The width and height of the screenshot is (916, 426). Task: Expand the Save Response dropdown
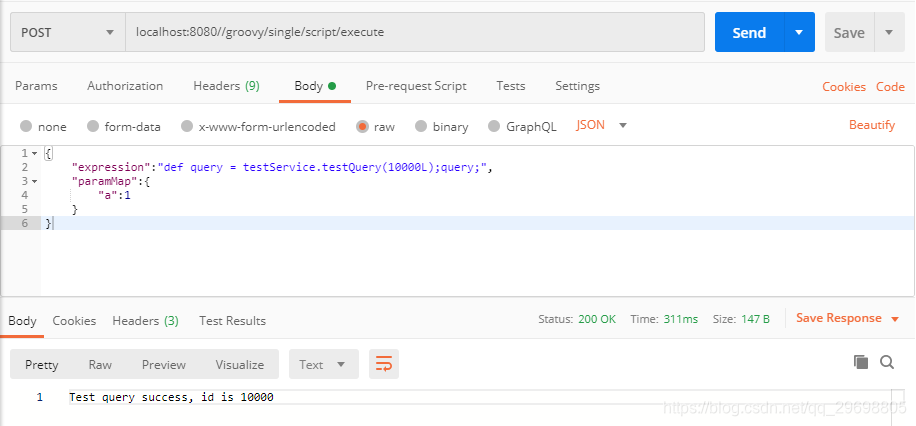[895, 318]
